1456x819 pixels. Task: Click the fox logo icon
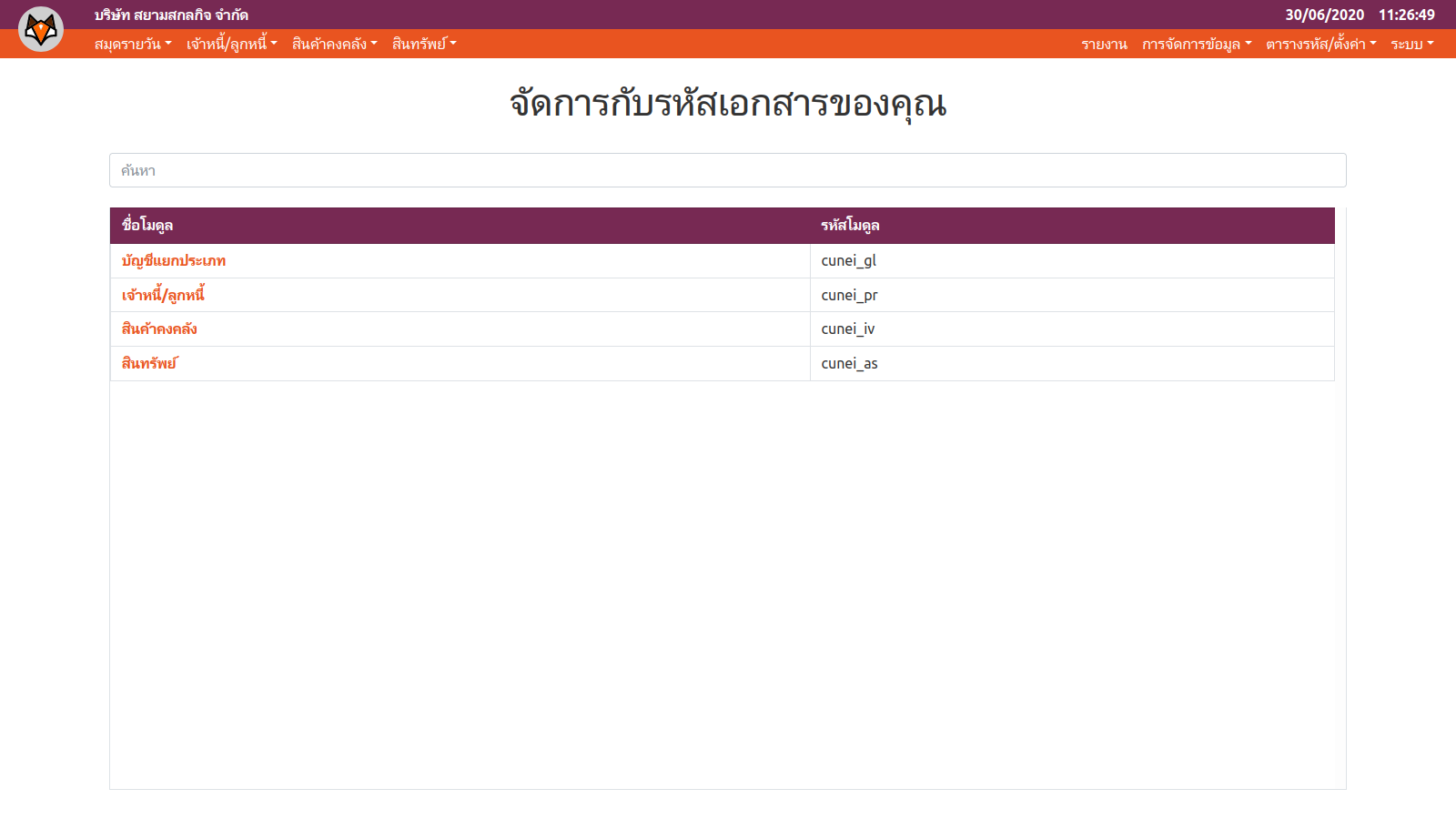41,29
